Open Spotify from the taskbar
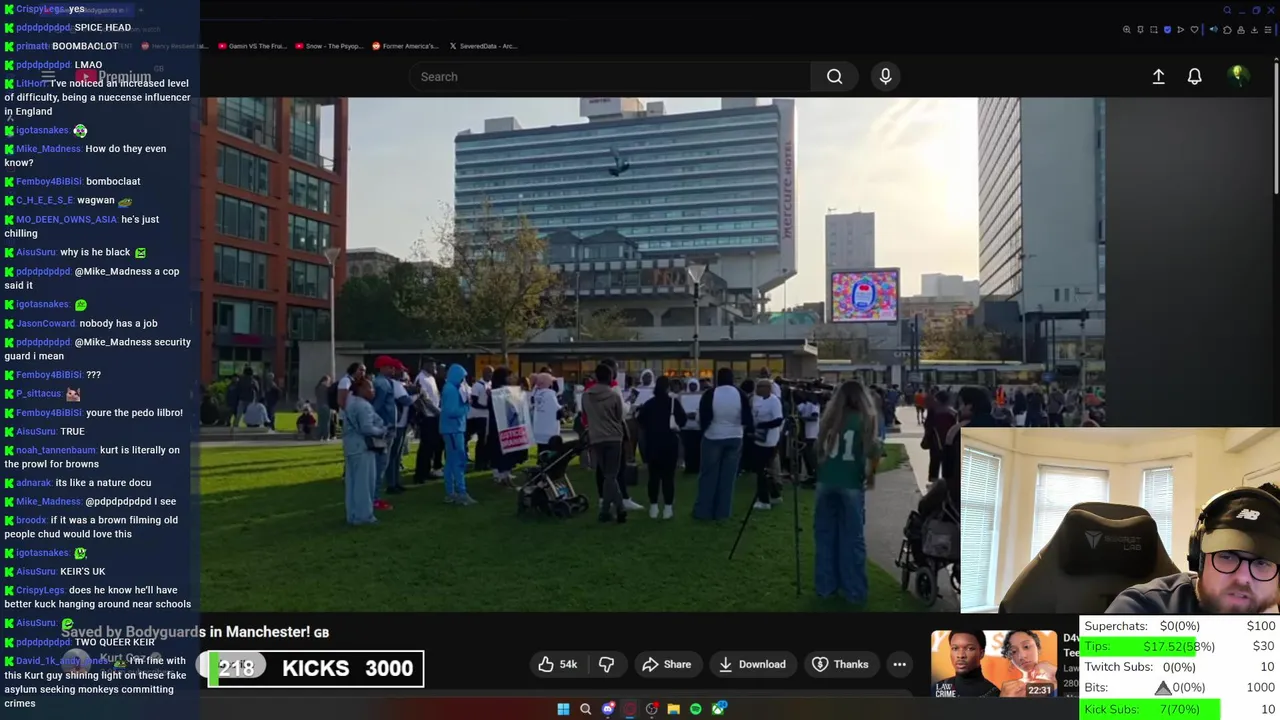1280x720 pixels. pos(696,709)
